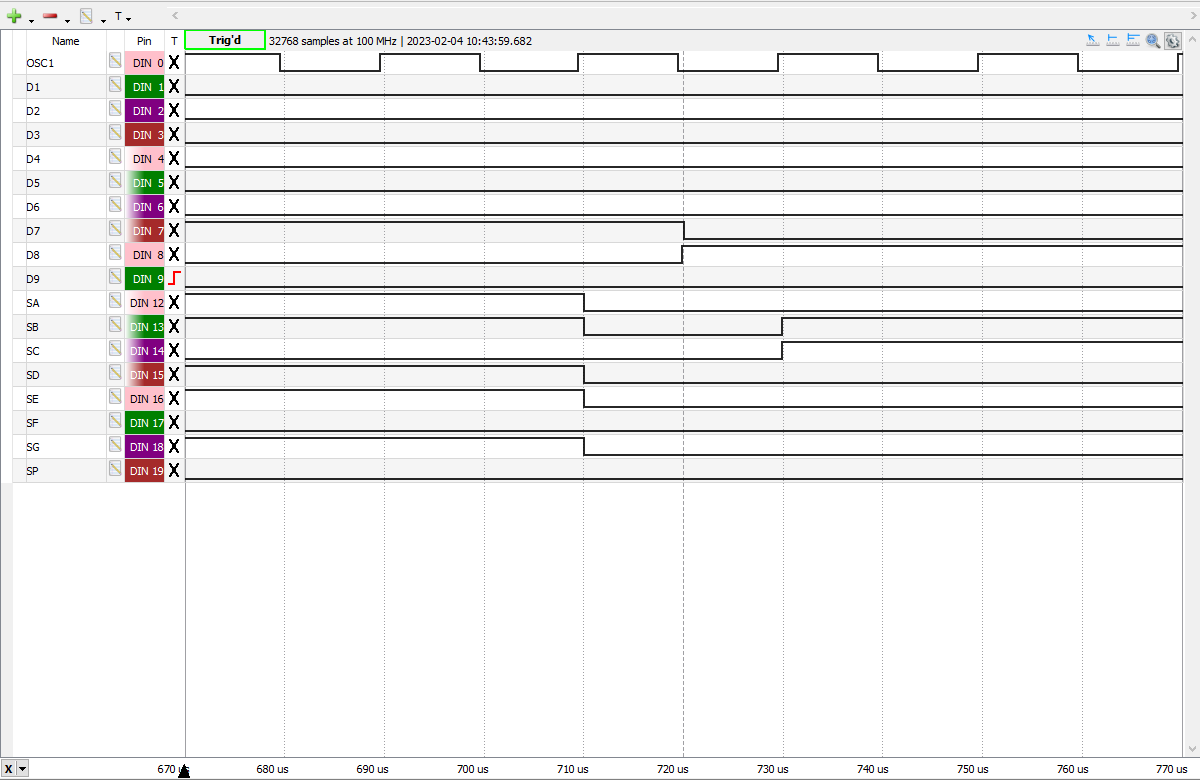Select the D3 signal name
The image size is (1200, 780).
[33, 135]
